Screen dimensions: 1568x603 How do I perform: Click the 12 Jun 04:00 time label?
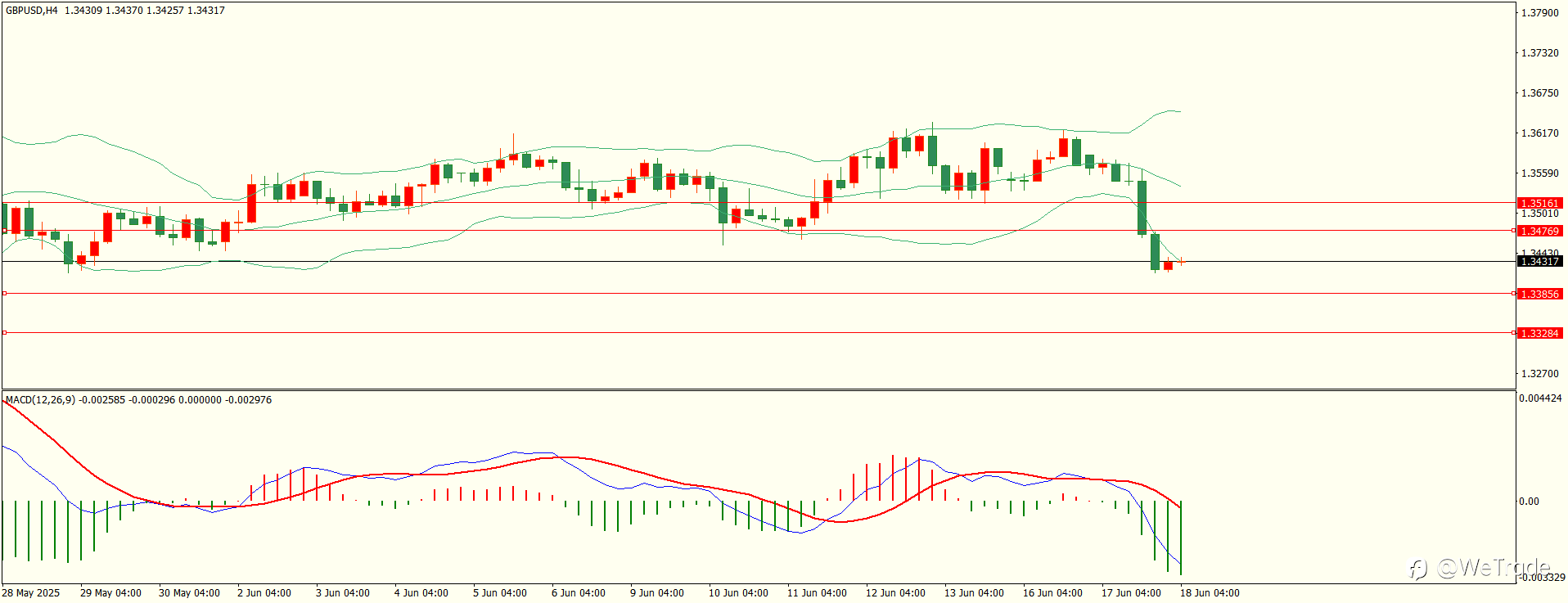coord(895,593)
